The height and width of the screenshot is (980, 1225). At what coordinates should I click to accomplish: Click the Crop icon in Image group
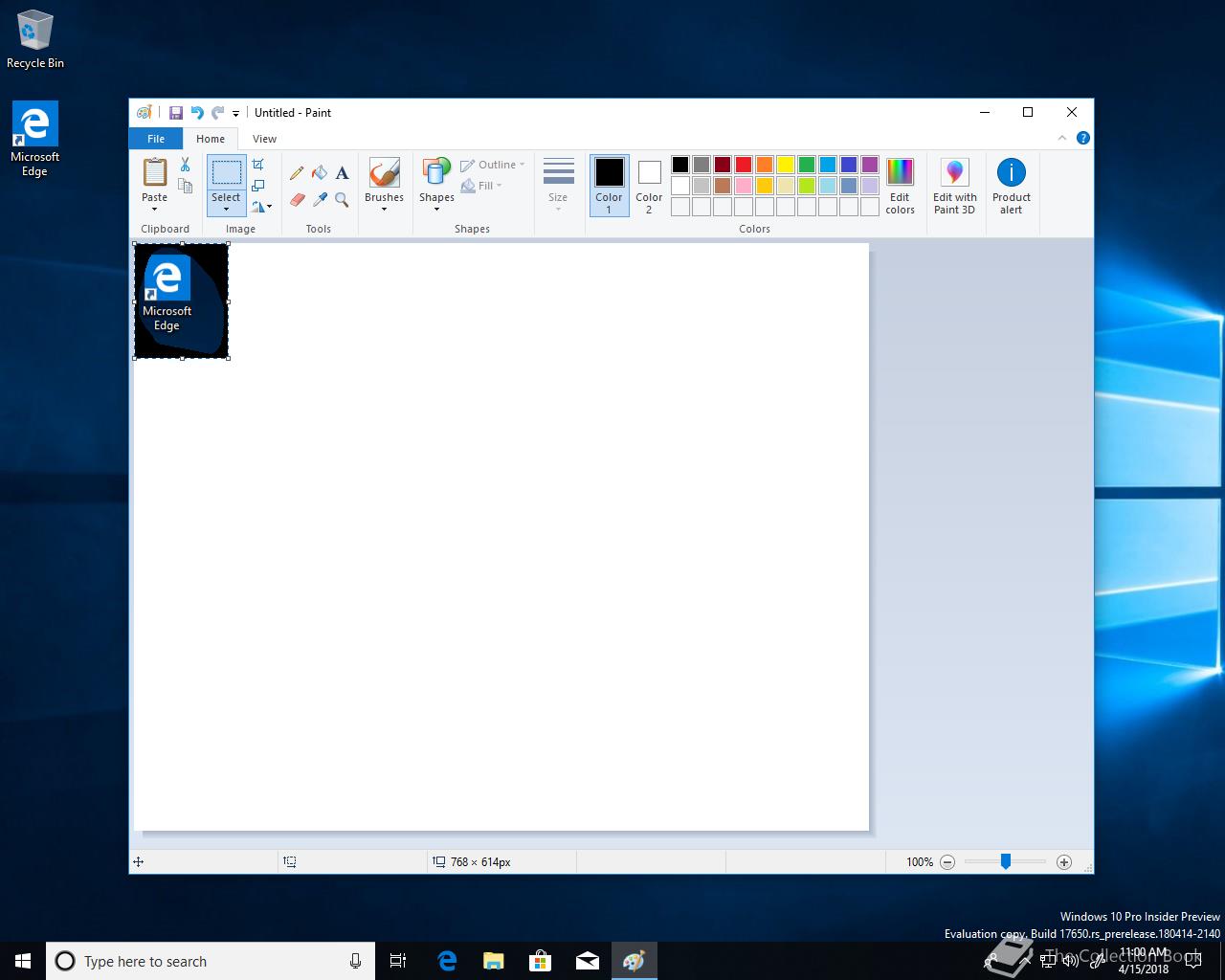pos(257,165)
